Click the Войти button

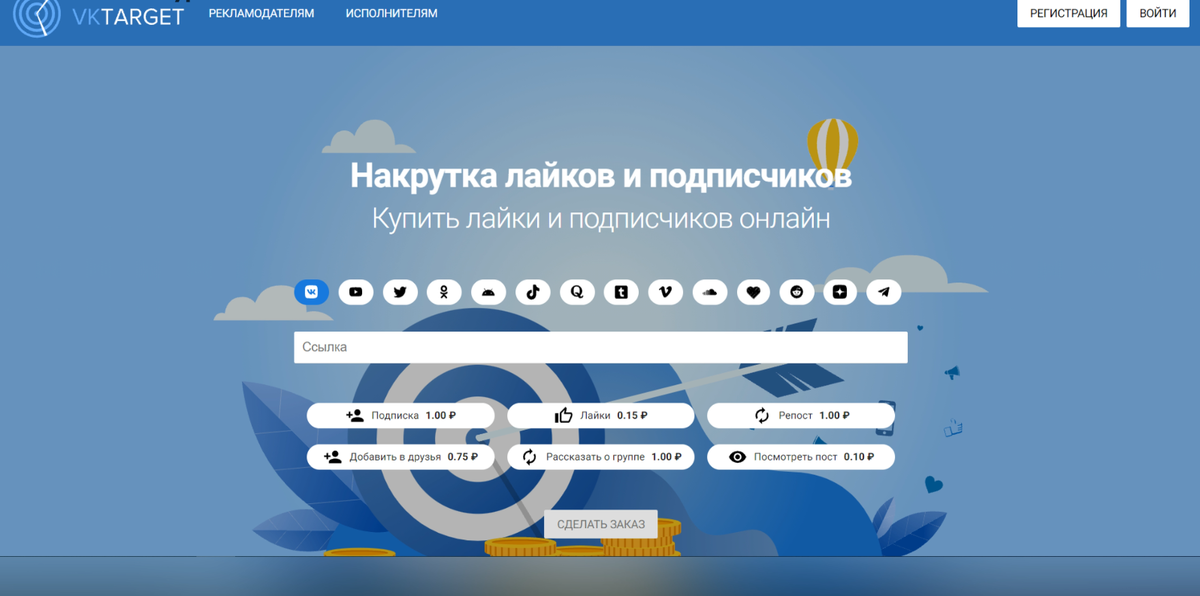click(1157, 14)
